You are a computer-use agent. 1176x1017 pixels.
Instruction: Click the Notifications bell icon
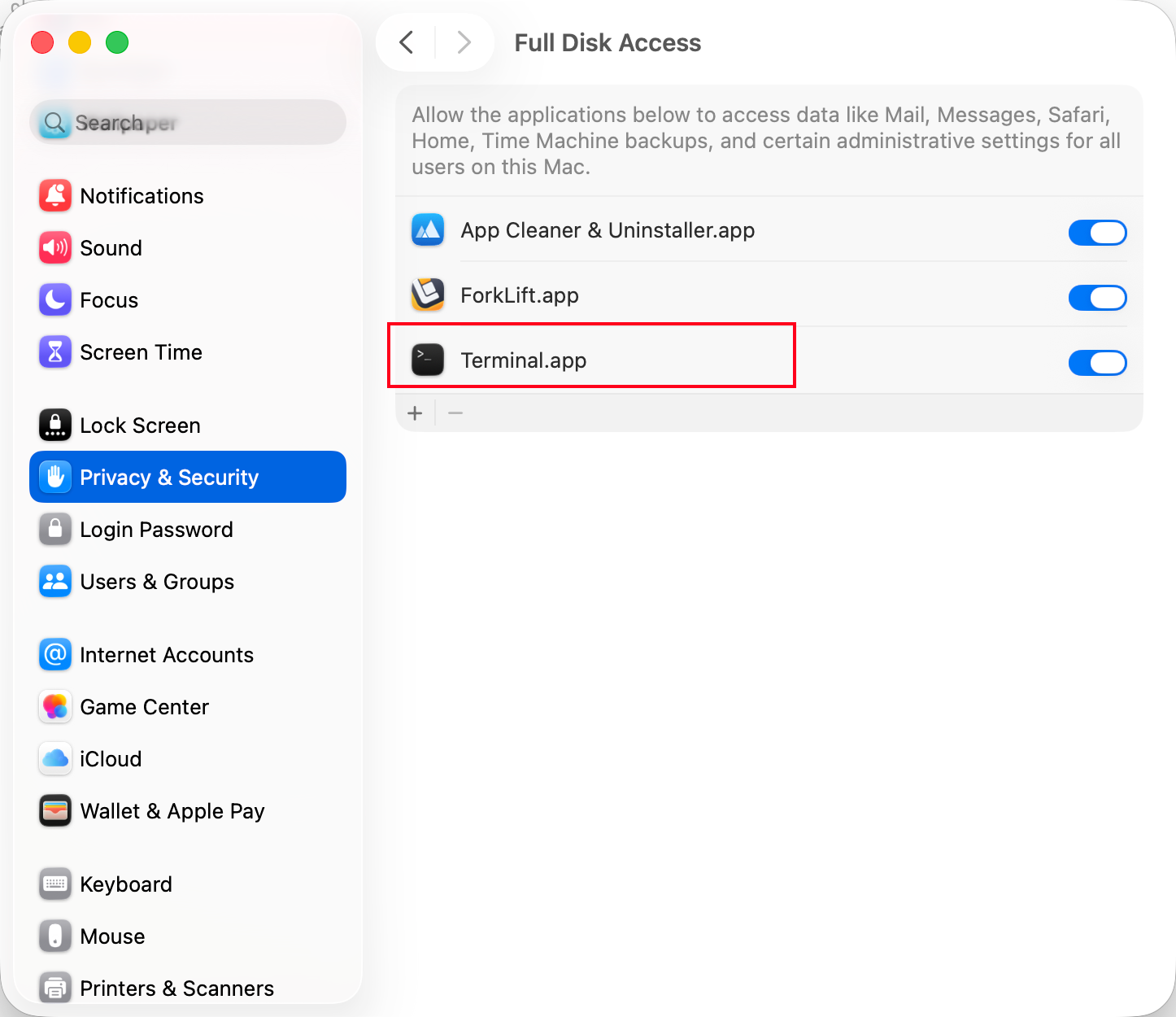(x=55, y=196)
